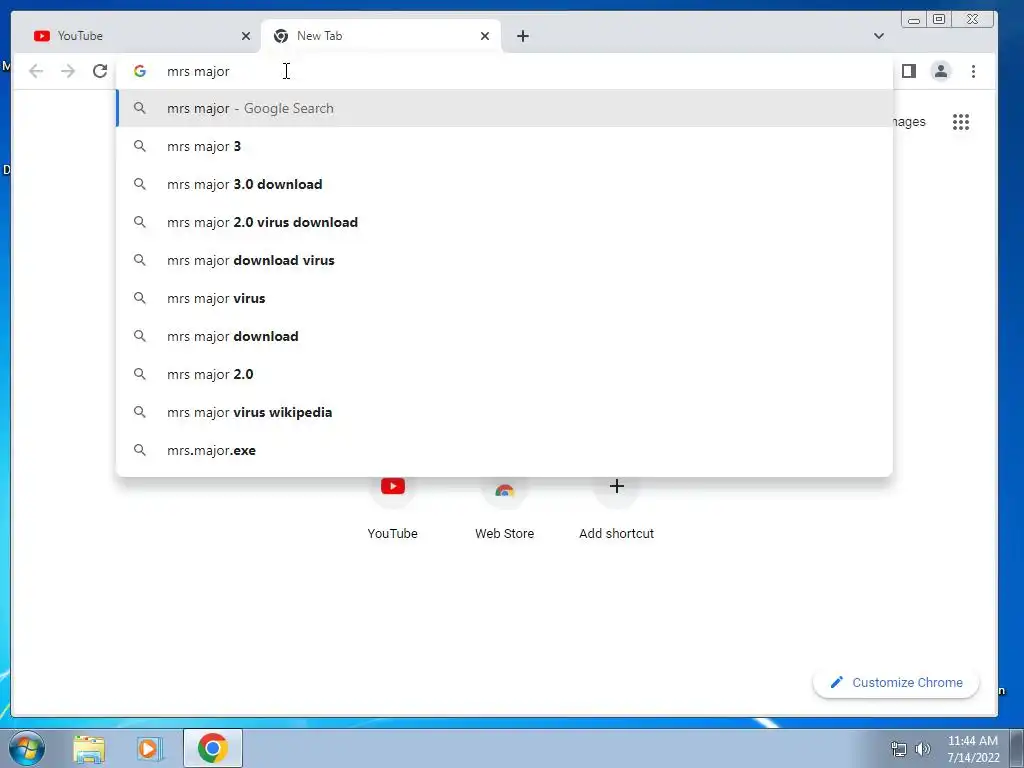This screenshot has width=1024, height=768.
Task: Choose 'mrs major virus wikipedia' suggestion
Action: point(504,412)
